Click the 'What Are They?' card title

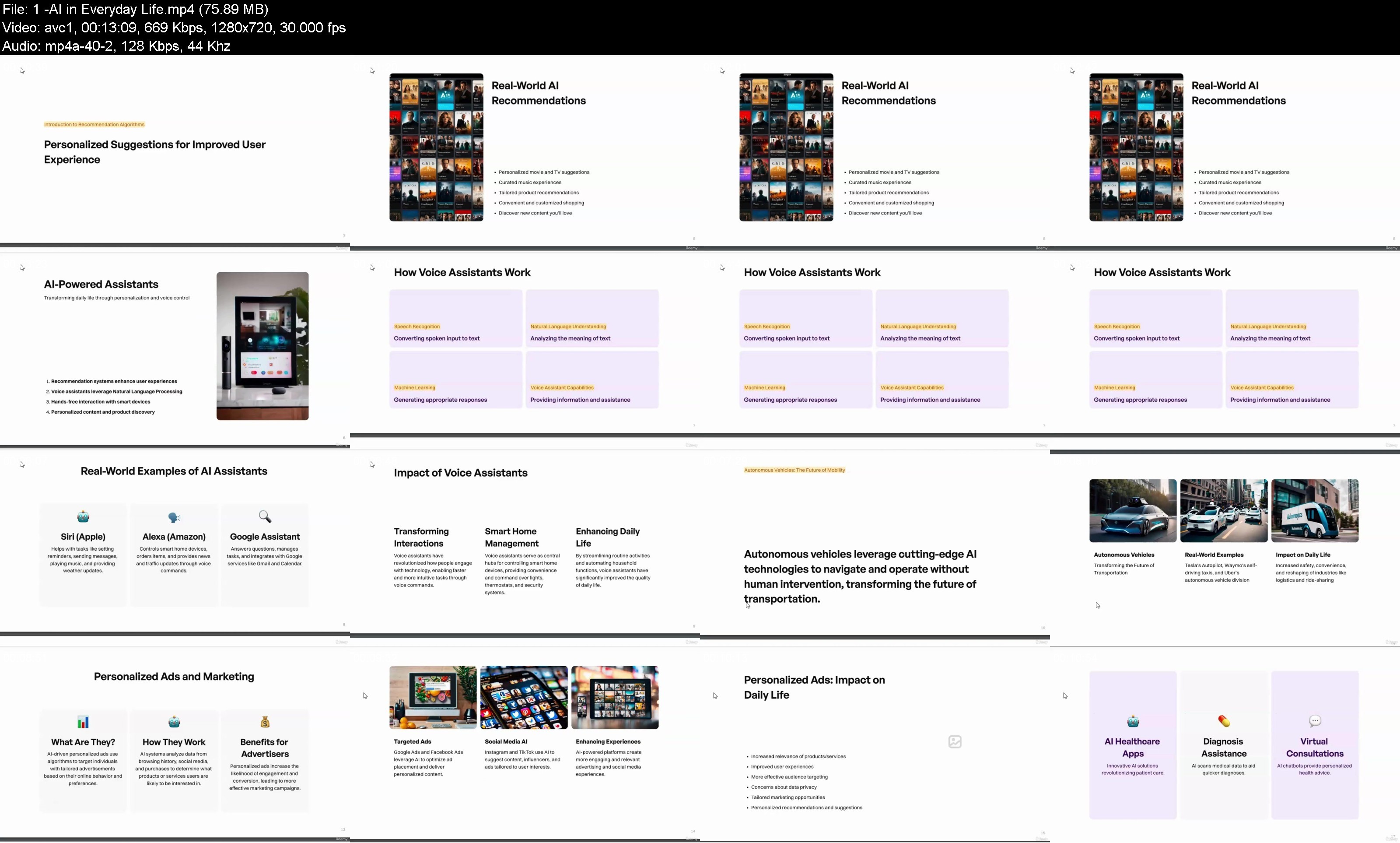click(83, 742)
